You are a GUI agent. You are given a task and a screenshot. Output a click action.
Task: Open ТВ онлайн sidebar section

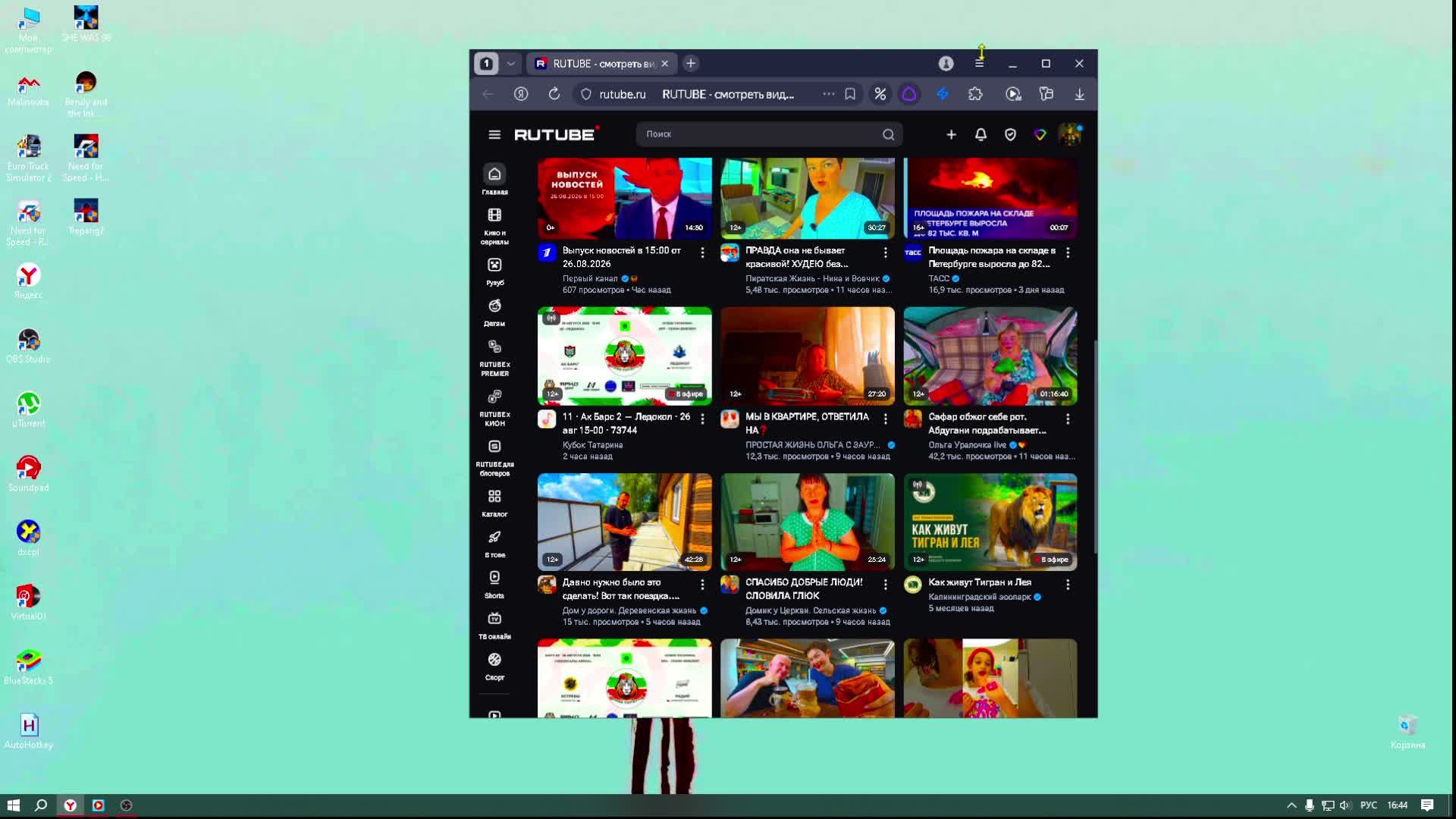(494, 626)
